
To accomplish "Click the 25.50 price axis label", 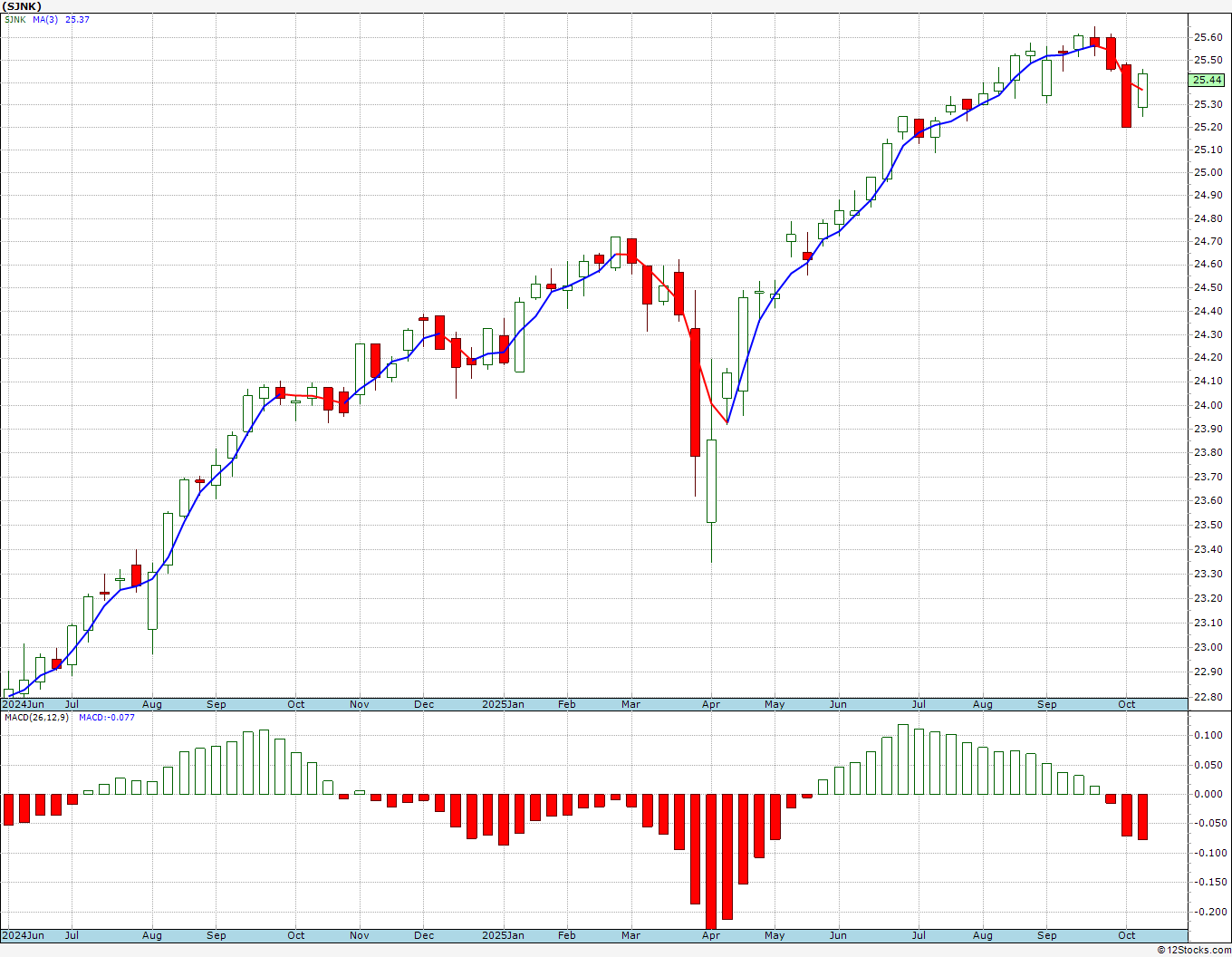I will [x=1208, y=60].
